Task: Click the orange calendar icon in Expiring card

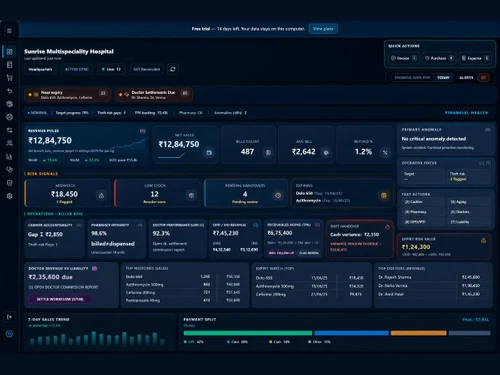Action: [384, 195]
